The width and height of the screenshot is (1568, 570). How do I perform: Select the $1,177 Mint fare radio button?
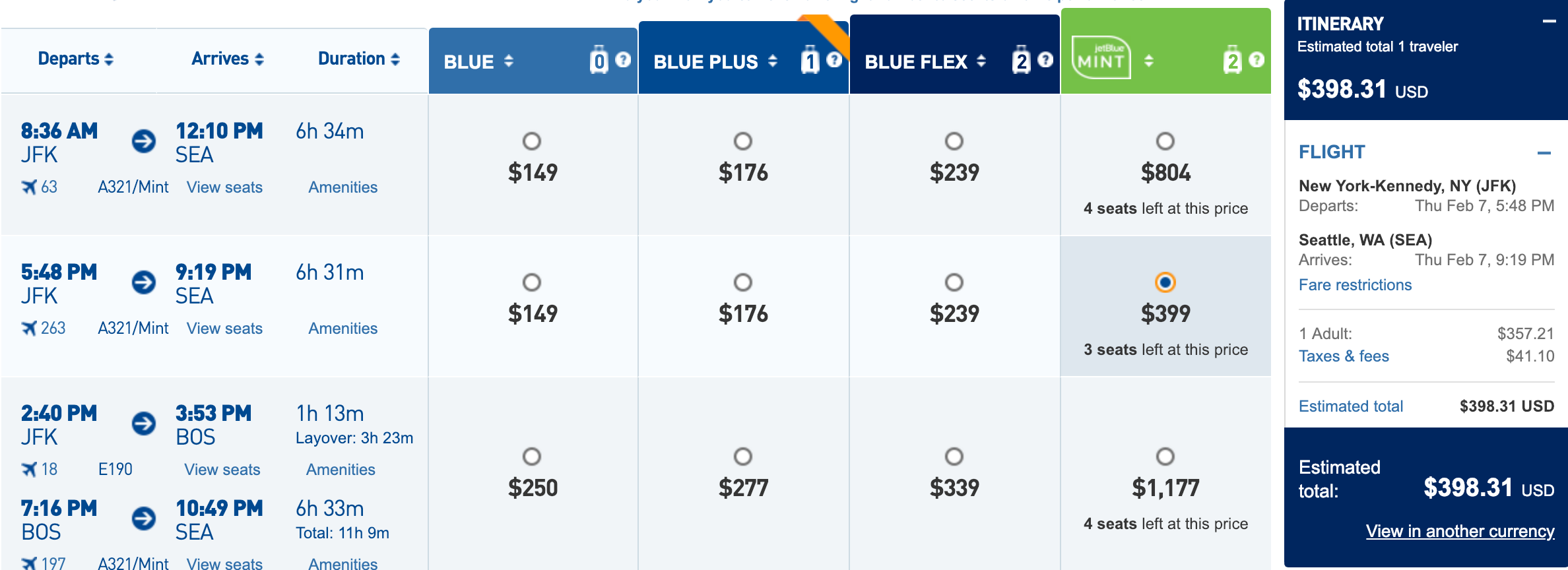pyautogui.click(x=1165, y=457)
